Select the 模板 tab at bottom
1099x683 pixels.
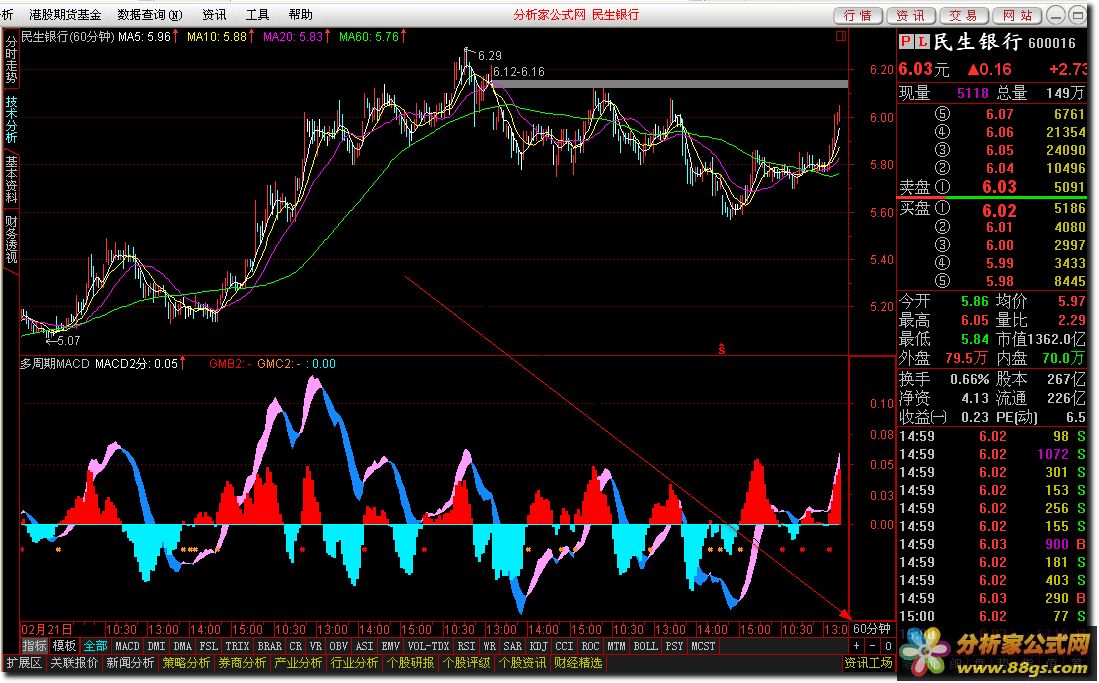click(64, 646)
